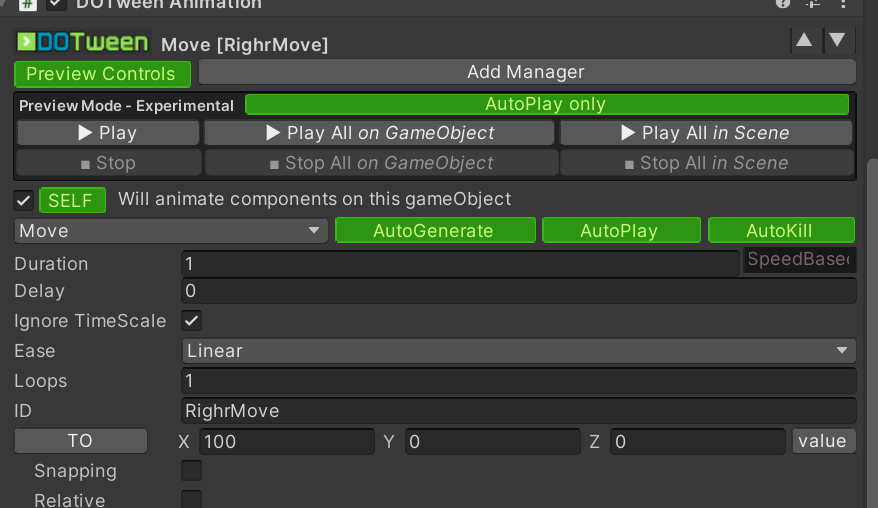Toggle the AutoKill option
The image size is (878, 508).
(x=781, y=231)
